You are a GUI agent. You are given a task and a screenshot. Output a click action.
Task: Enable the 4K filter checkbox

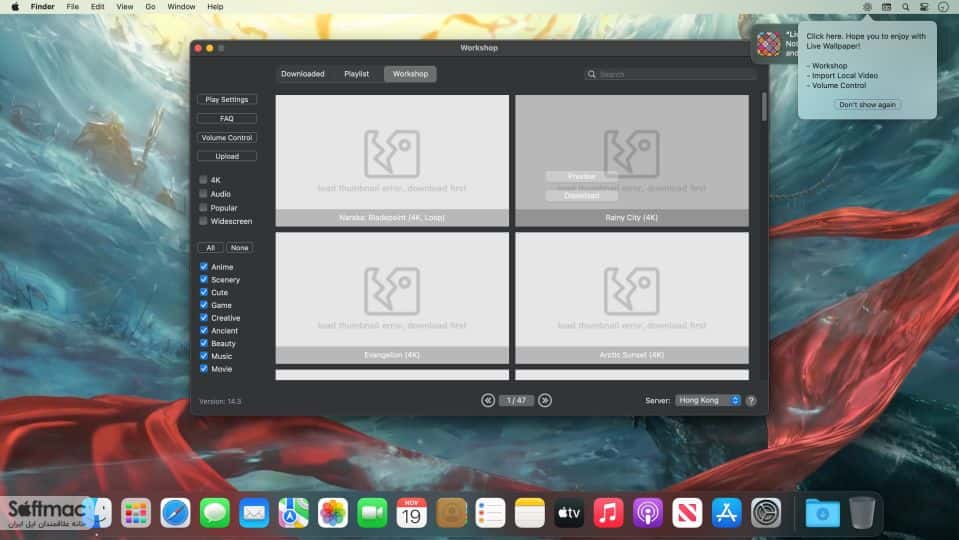click(x=203, y=180)
